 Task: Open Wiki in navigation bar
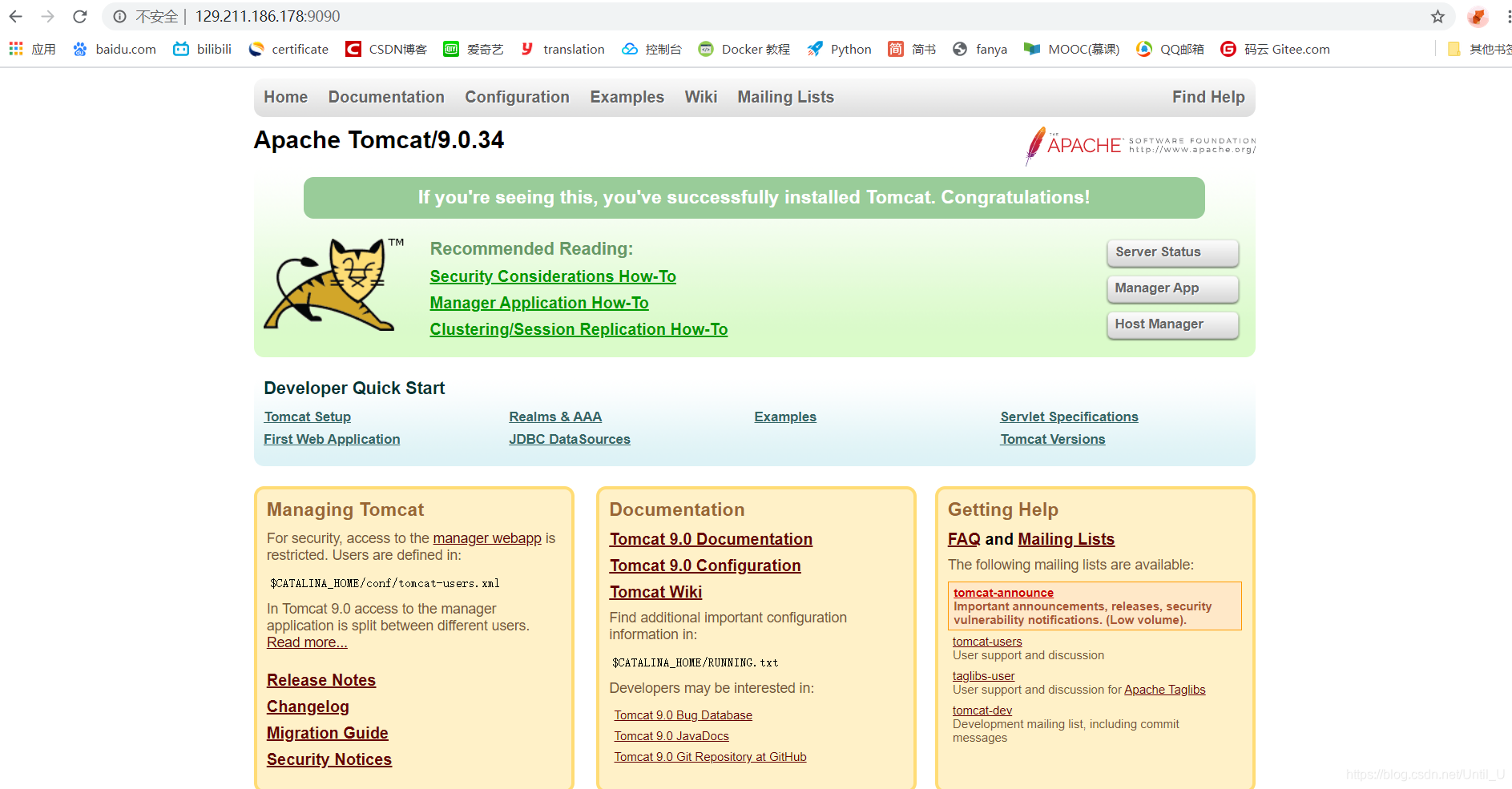coord(701,97)
